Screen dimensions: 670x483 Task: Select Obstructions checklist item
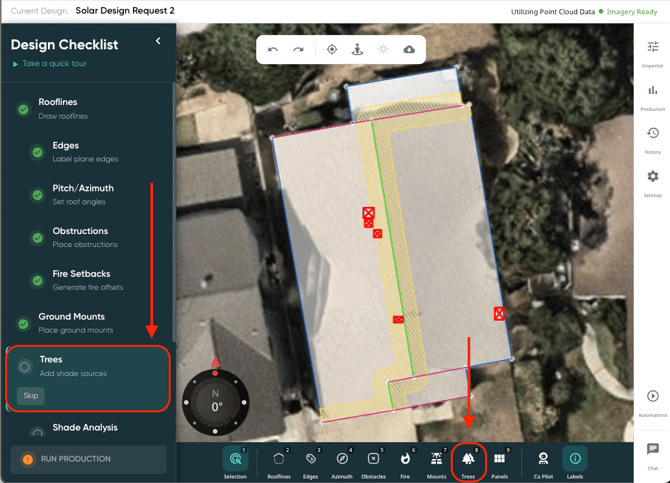point(80,237)
